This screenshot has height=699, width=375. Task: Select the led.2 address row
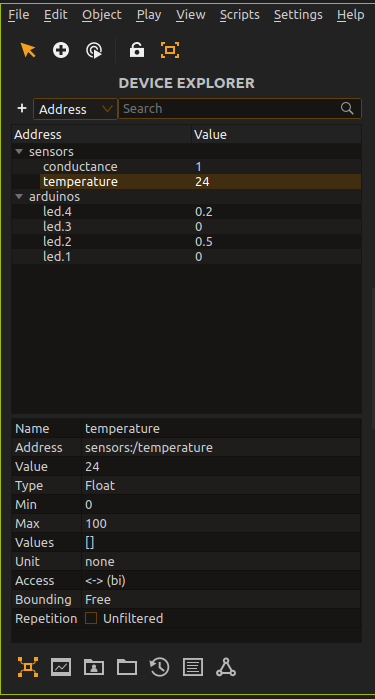(x=186, y=242)
